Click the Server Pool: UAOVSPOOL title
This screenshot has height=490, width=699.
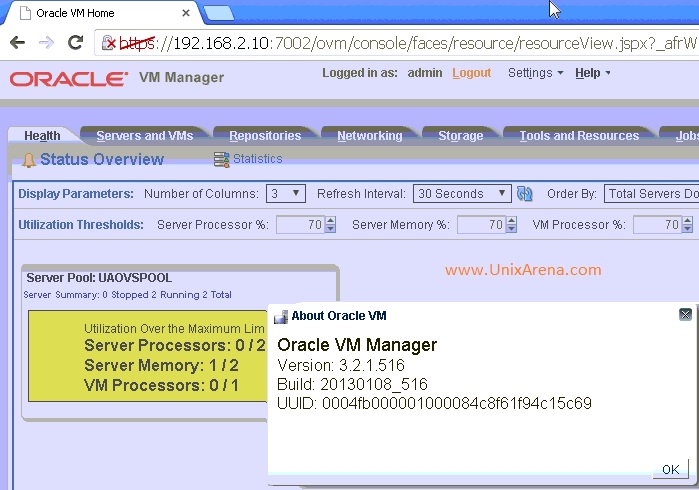[x=99, y=278]
